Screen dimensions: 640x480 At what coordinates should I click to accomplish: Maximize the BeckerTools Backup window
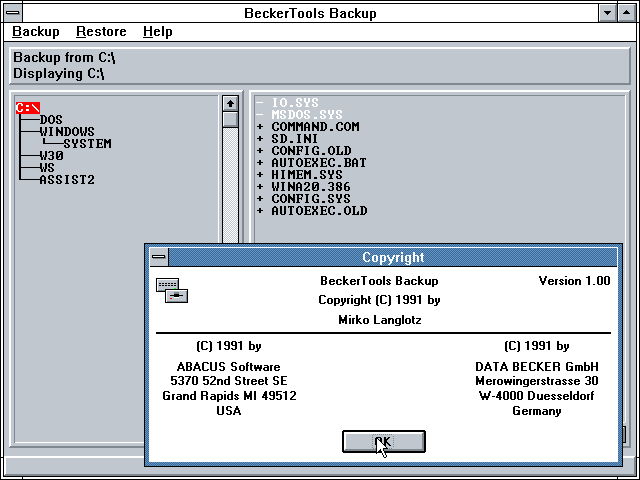(627, 13)
